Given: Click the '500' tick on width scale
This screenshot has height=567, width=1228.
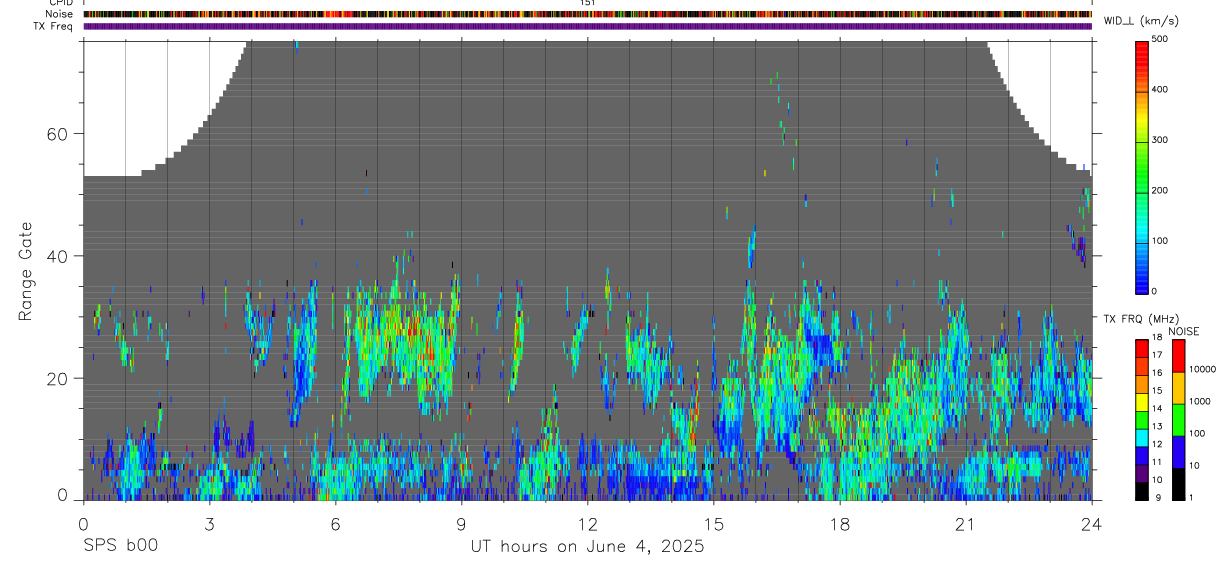Looking at the screenshot, I should 1161,39.
